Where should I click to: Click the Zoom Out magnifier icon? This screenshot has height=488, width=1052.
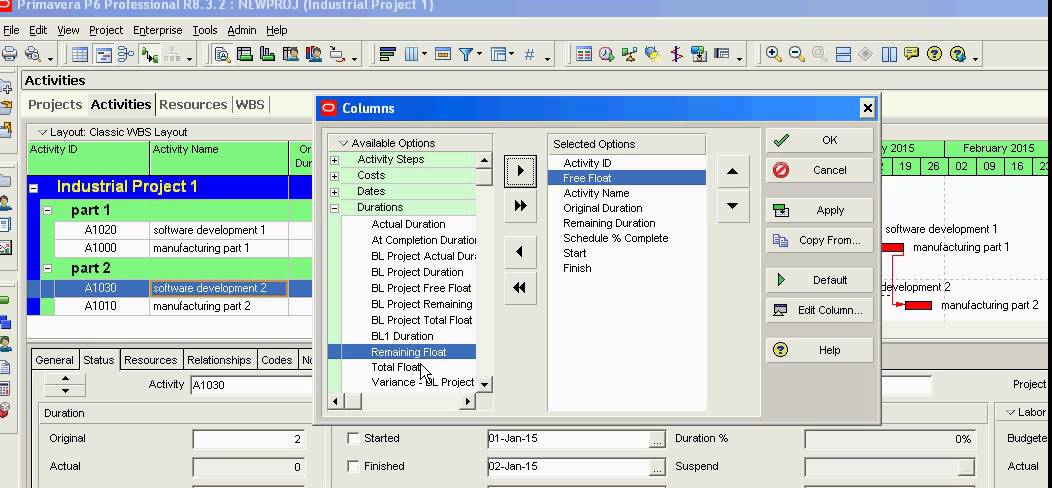[x=796, y=55]
